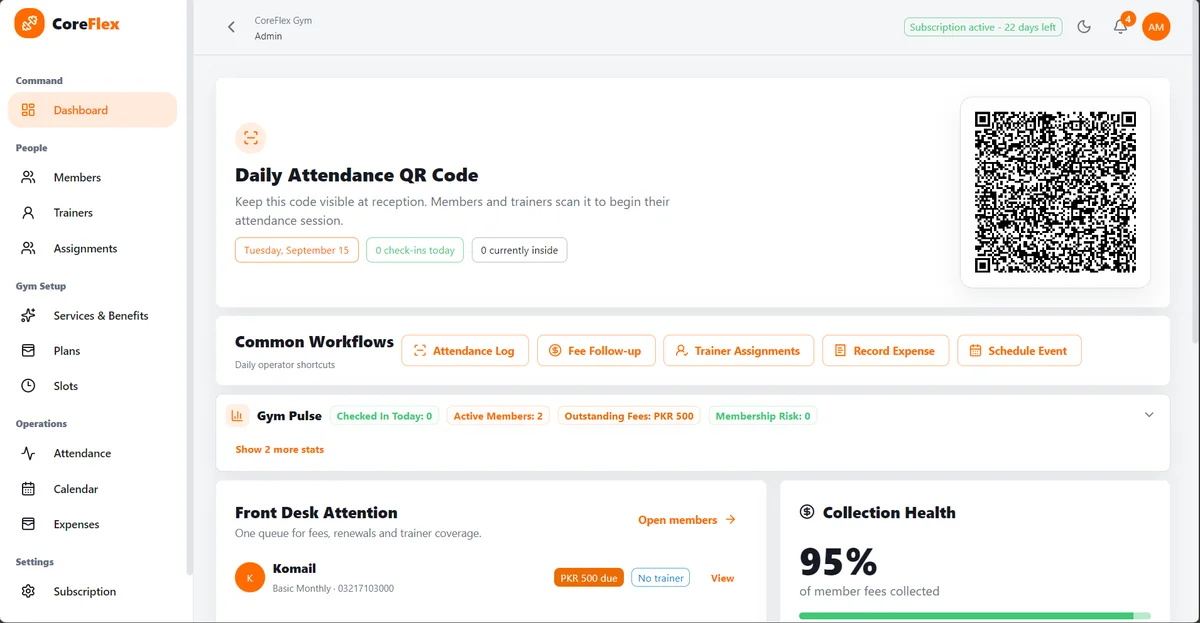Click the daily attendance QR code
This screenshot has height=623, width=1200.
coord(1055,192)
